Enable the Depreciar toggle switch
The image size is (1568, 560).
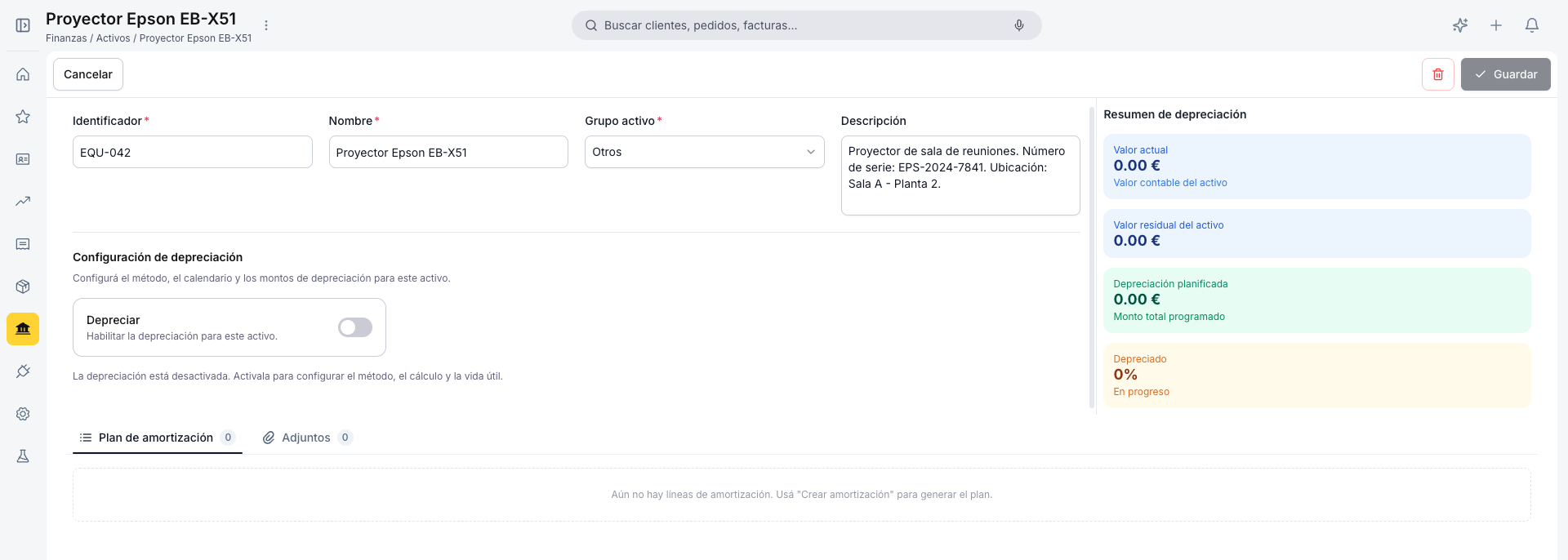[355, 327]
